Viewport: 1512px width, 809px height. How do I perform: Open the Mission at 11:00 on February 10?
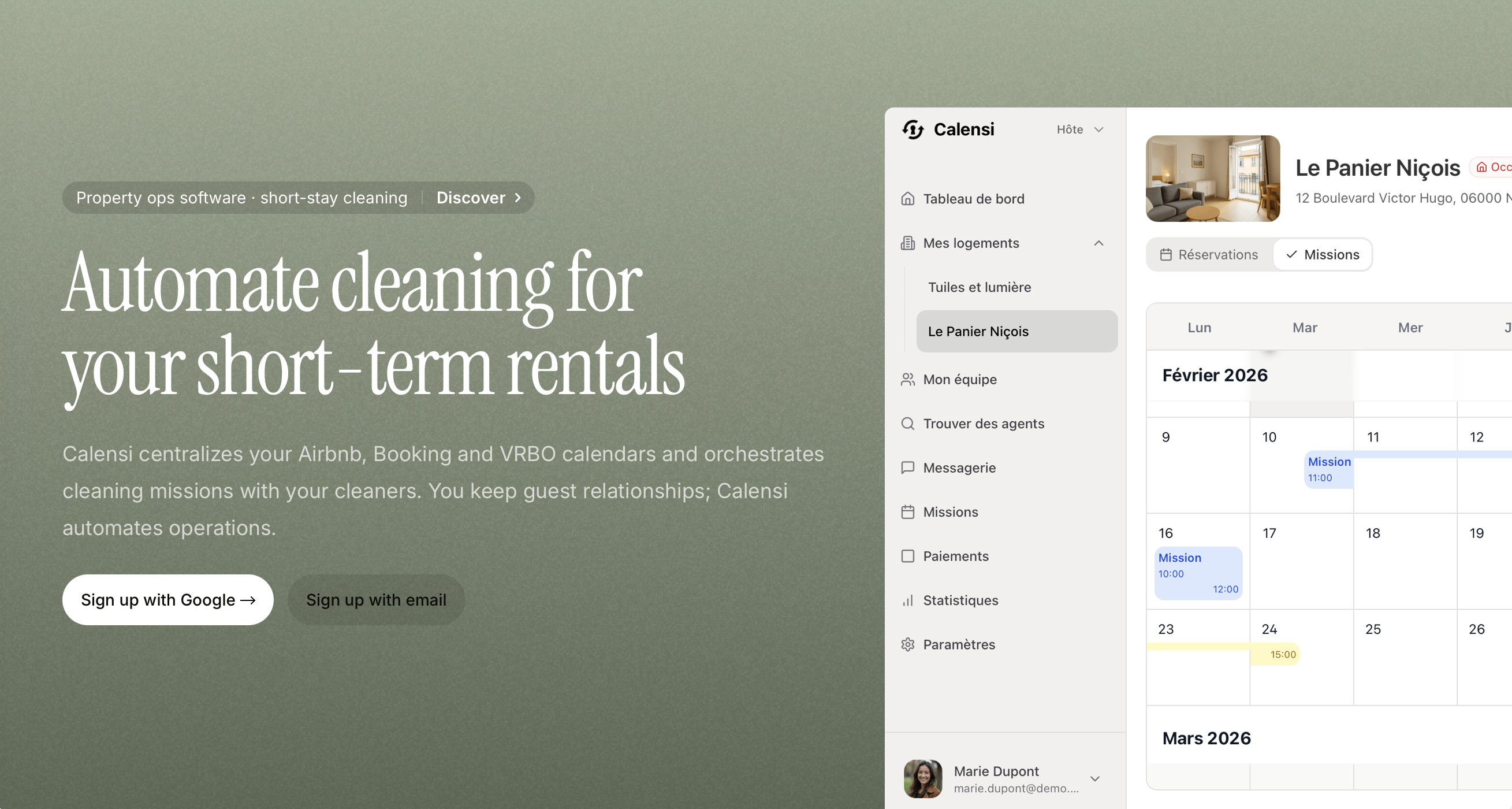tap(1329, 469)
